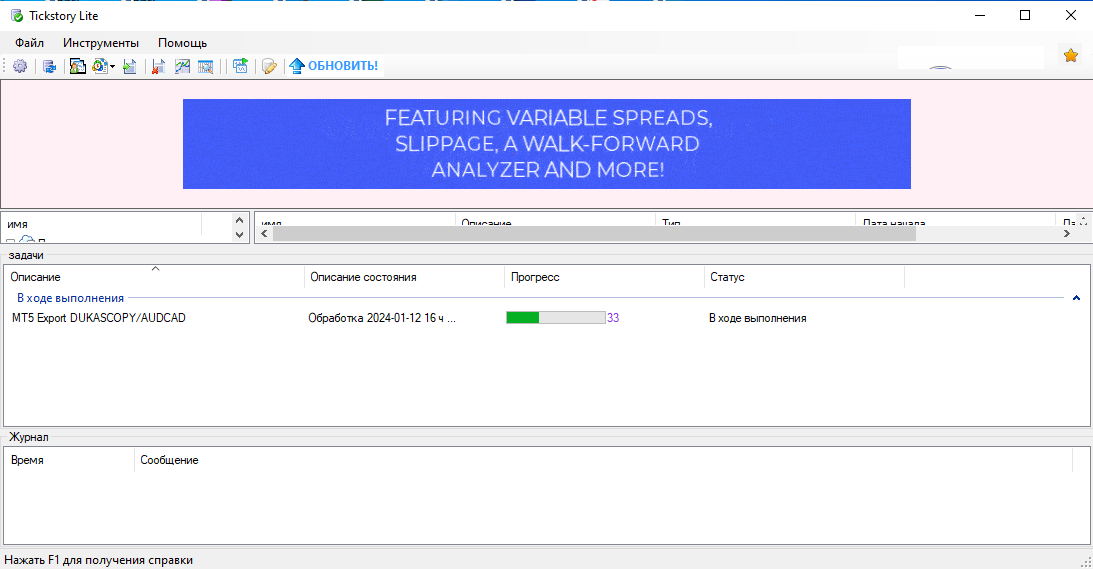Click the line chart toolbar icon
Image resolution: width=1093 pixels, height=569 pixels.
point(183,66)
